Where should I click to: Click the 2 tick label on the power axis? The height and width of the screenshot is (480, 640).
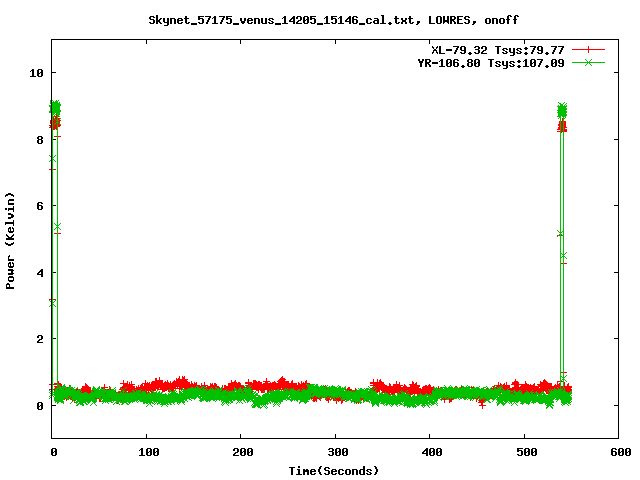(x=39, y=339)
